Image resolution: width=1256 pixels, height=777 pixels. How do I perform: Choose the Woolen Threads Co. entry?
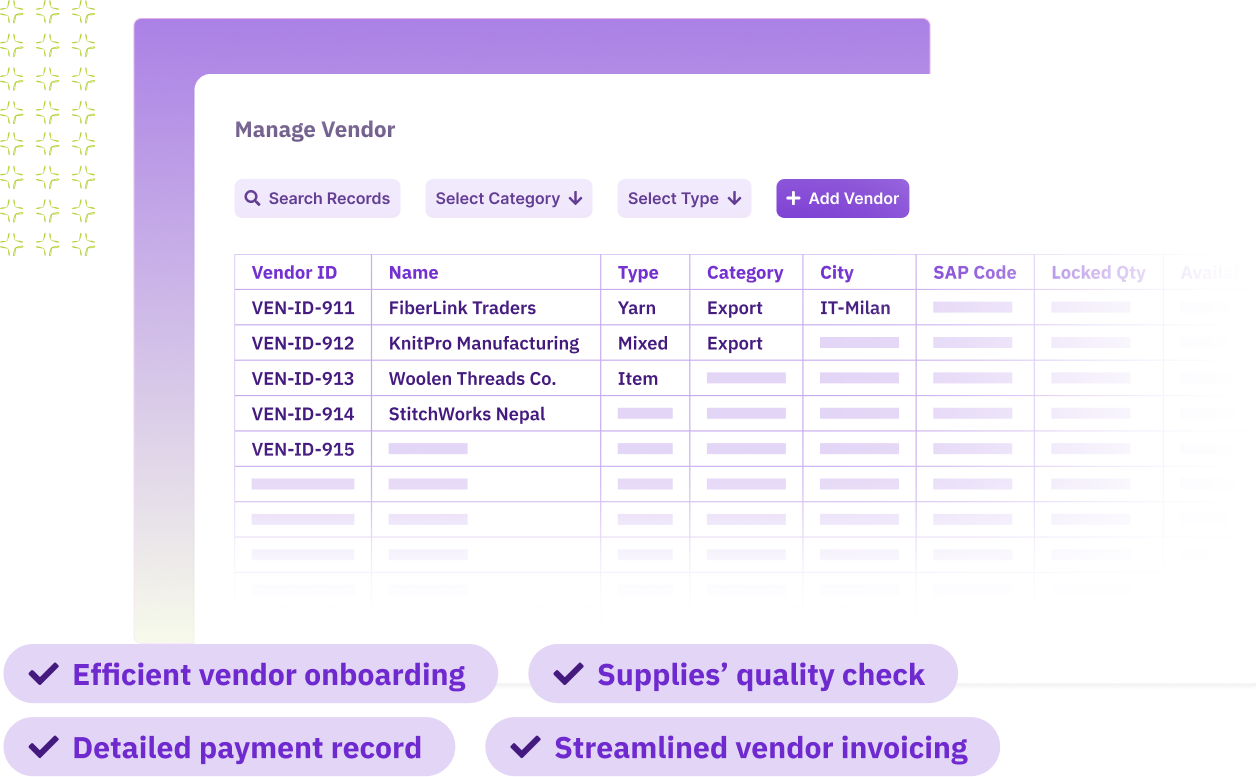(x=472, y=379)
